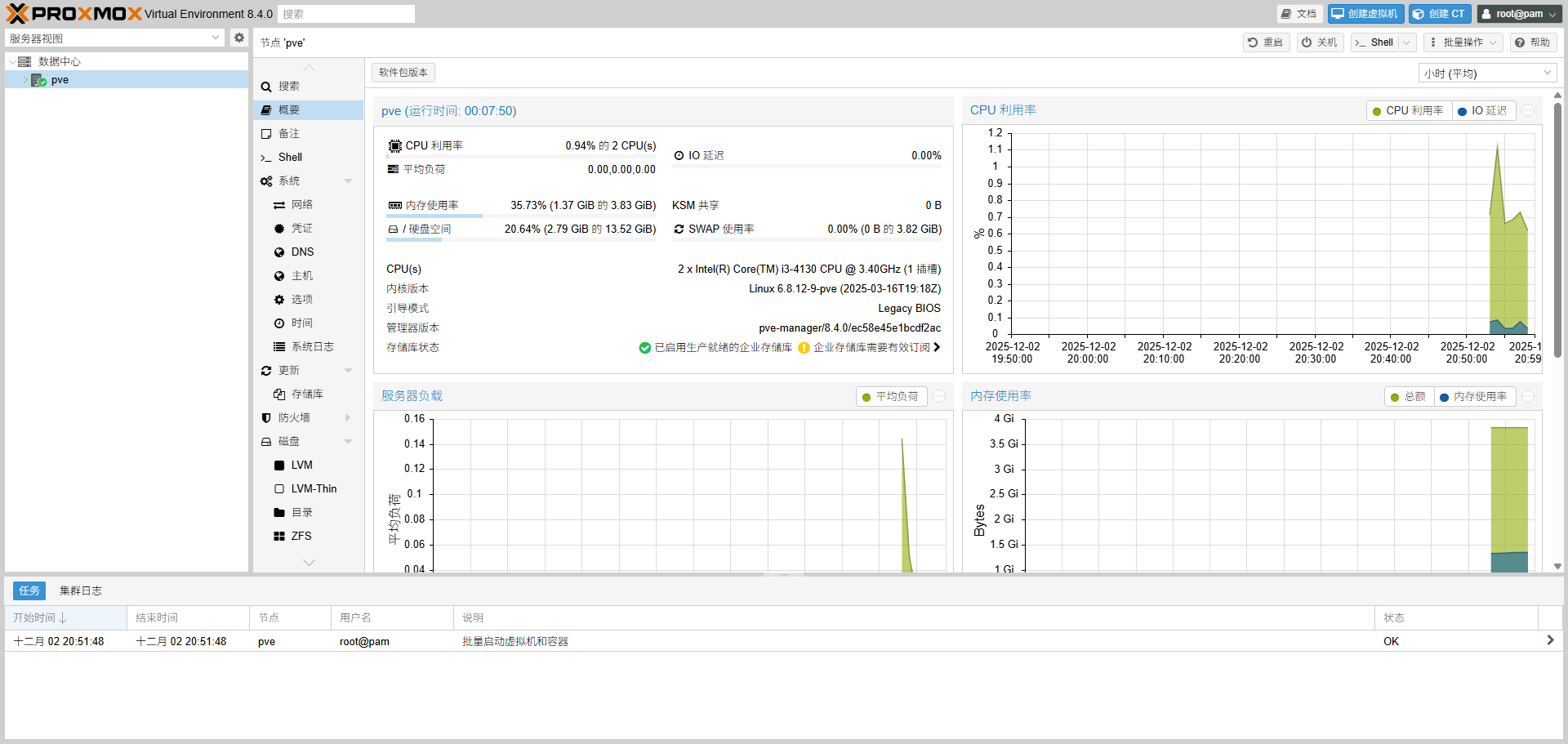The height and width of the screenshot is (744, 1568).
Task: Toggle the 平均负荷 legend on server load chart
Action: [x=891, y=396]
